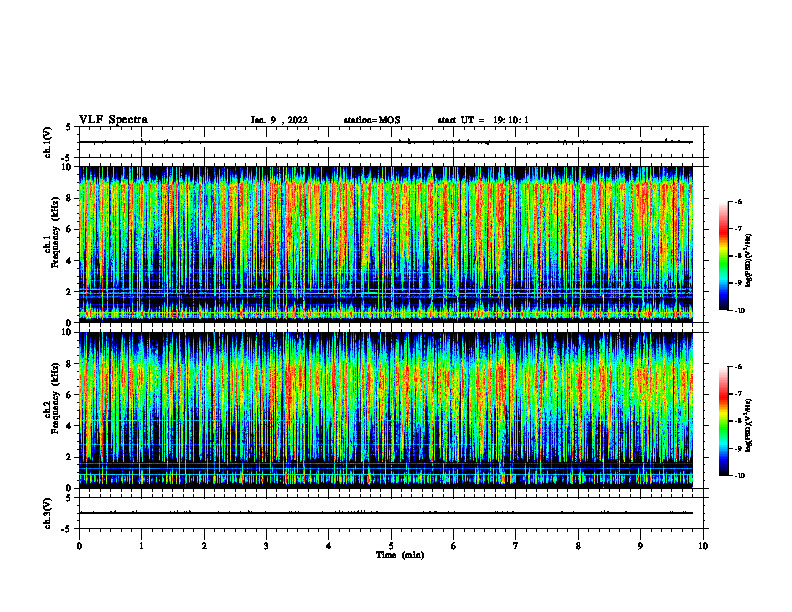Image resolution: width=792 pixels, height=612 pixels.
Task: Click the ch.1 voltage waveform trace
Action: click(386, 142)
